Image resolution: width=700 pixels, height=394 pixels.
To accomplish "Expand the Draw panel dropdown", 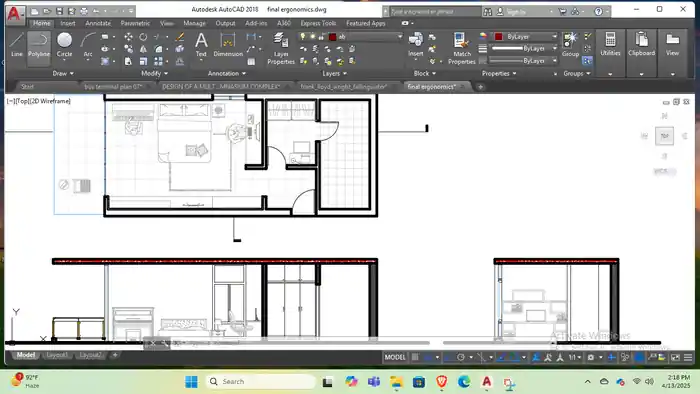I will click(63, 73).
